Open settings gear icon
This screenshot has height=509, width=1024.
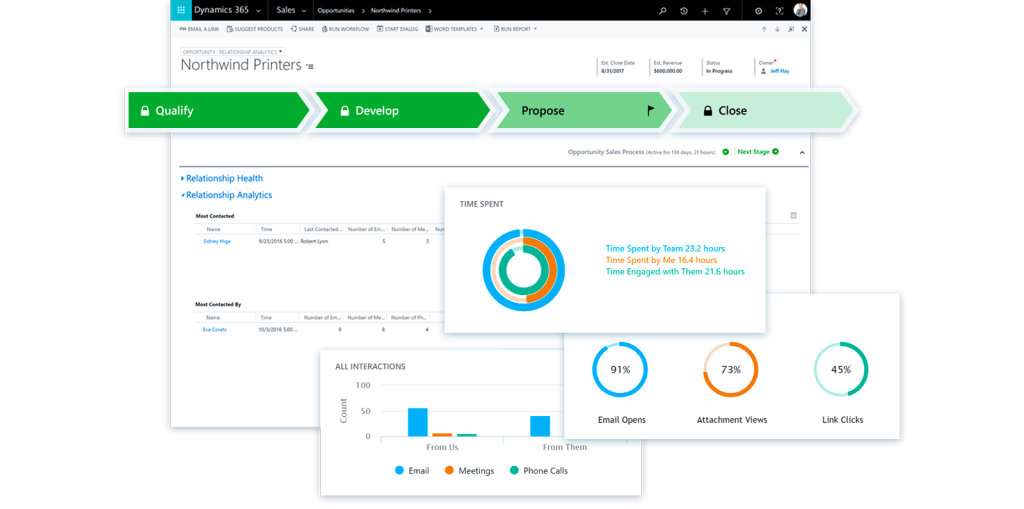[x=758, y=11]
